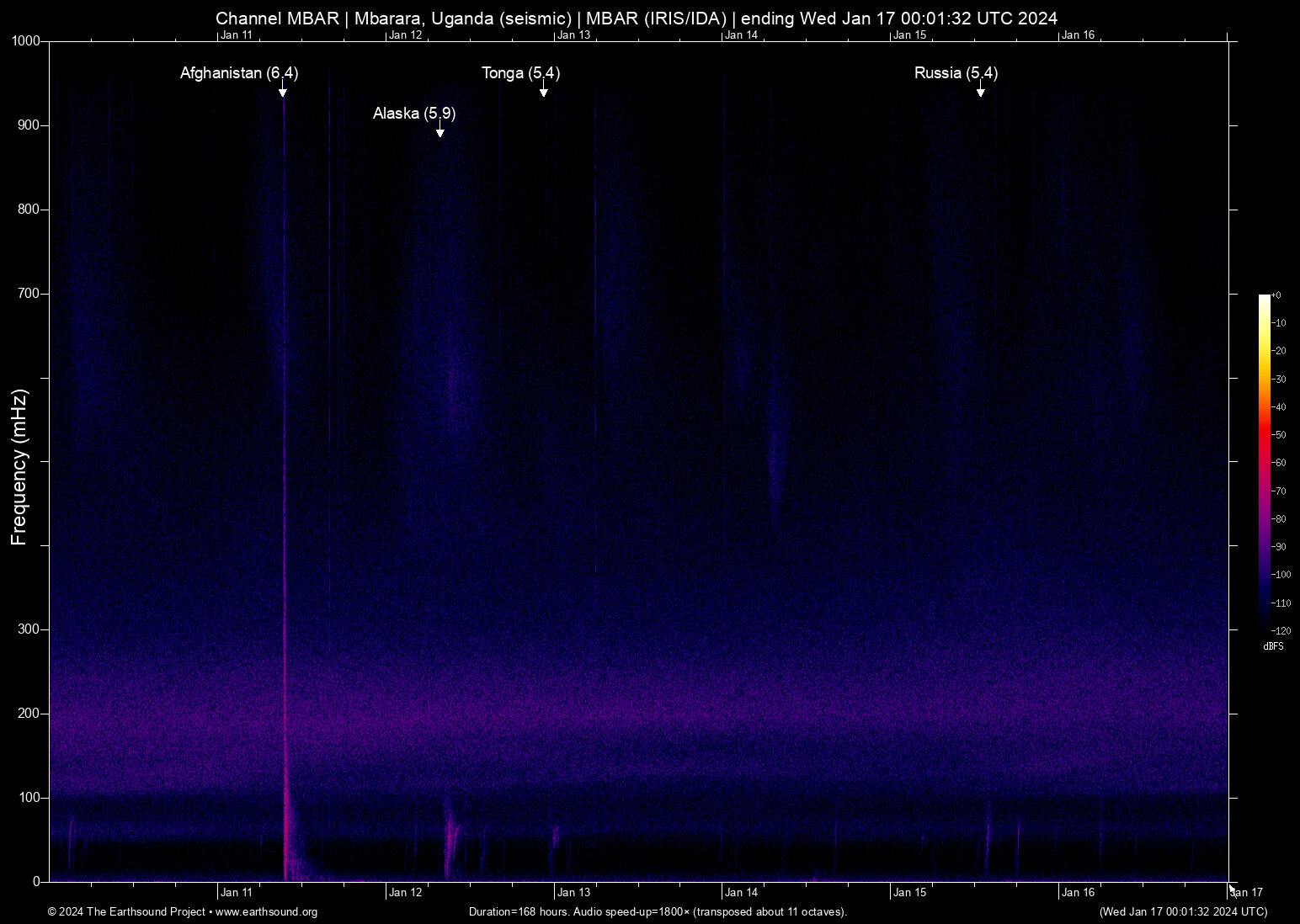This screenshot has height=924, width=1300.
Task: Click the arrow marker under Tonga (5.4)
Action: click(x=544, y=92)
